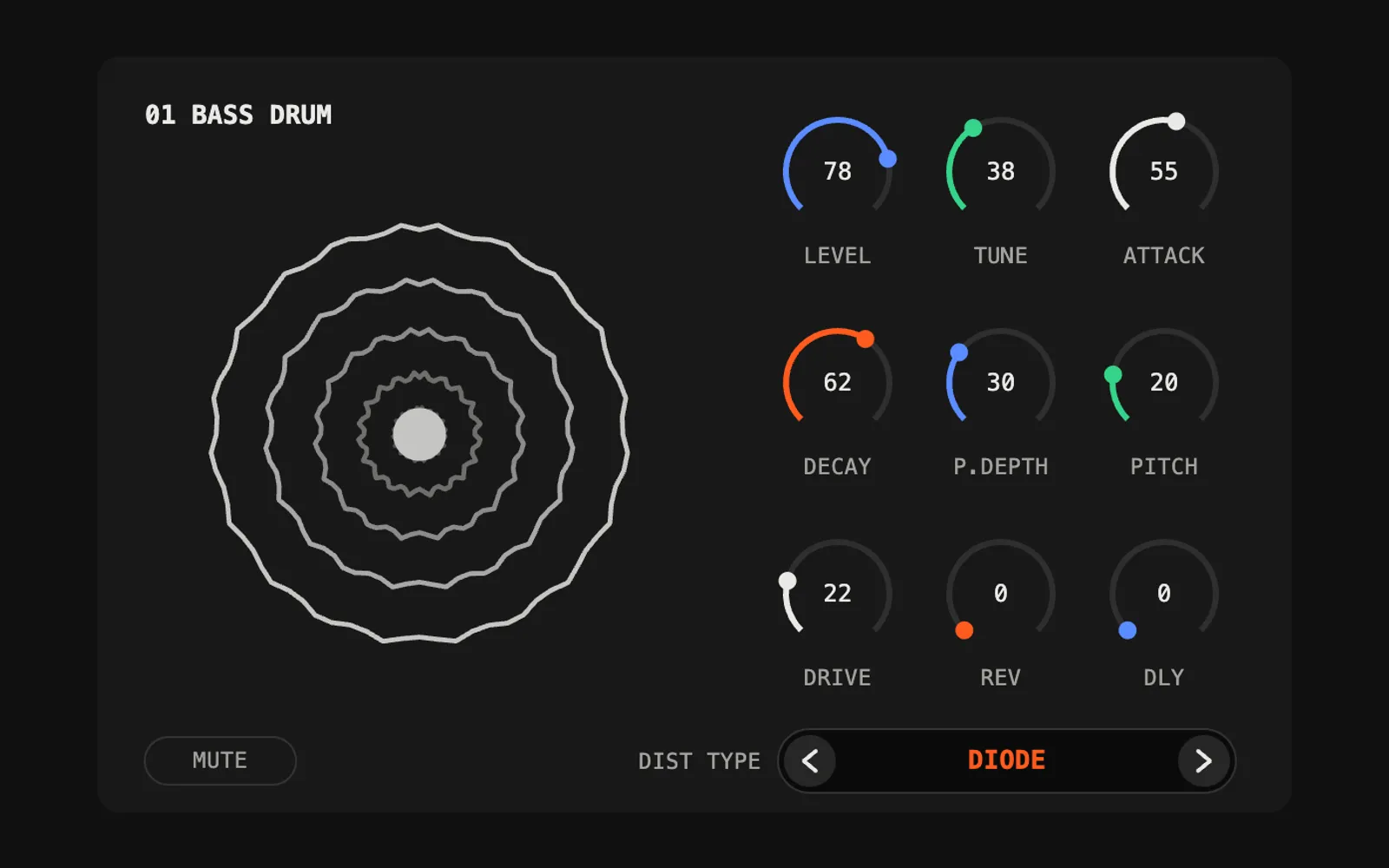Click the DIST TYPE label
This screenshot has height=868, width=1389.
pos(699,761)
